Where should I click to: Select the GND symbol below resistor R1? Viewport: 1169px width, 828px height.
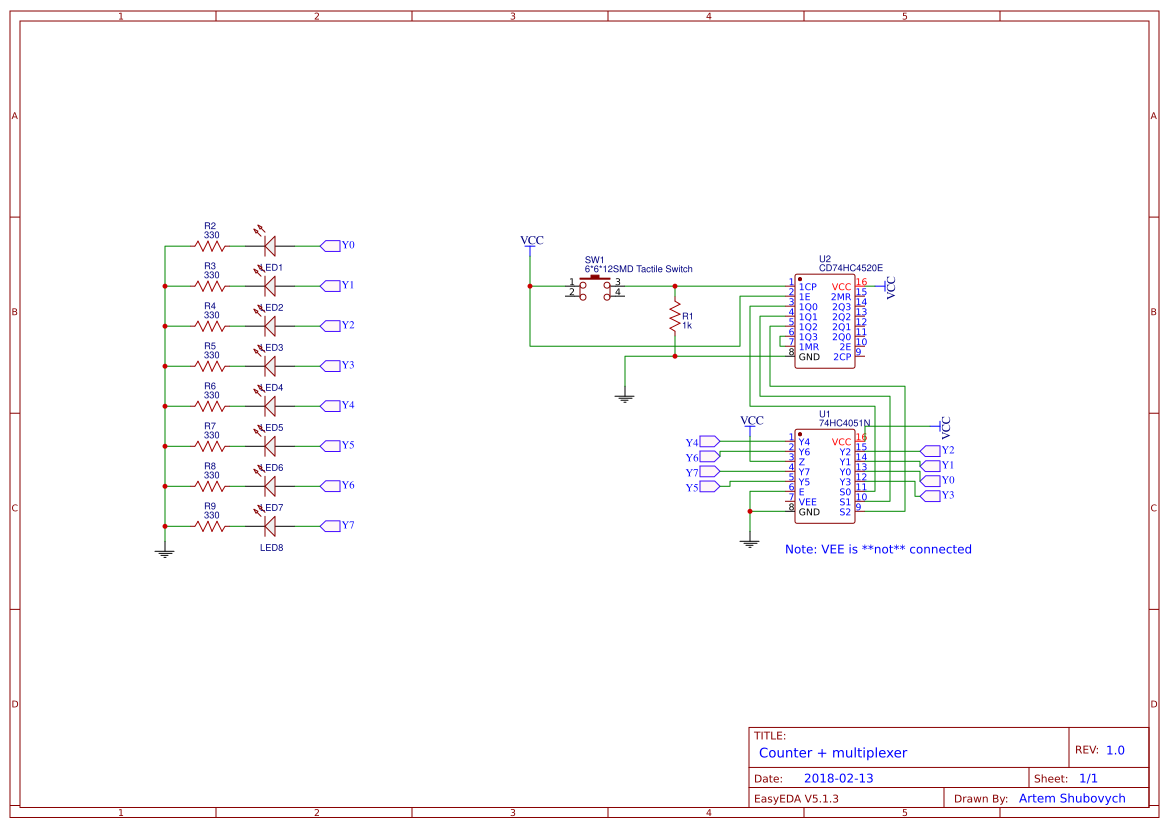(625, 392)
